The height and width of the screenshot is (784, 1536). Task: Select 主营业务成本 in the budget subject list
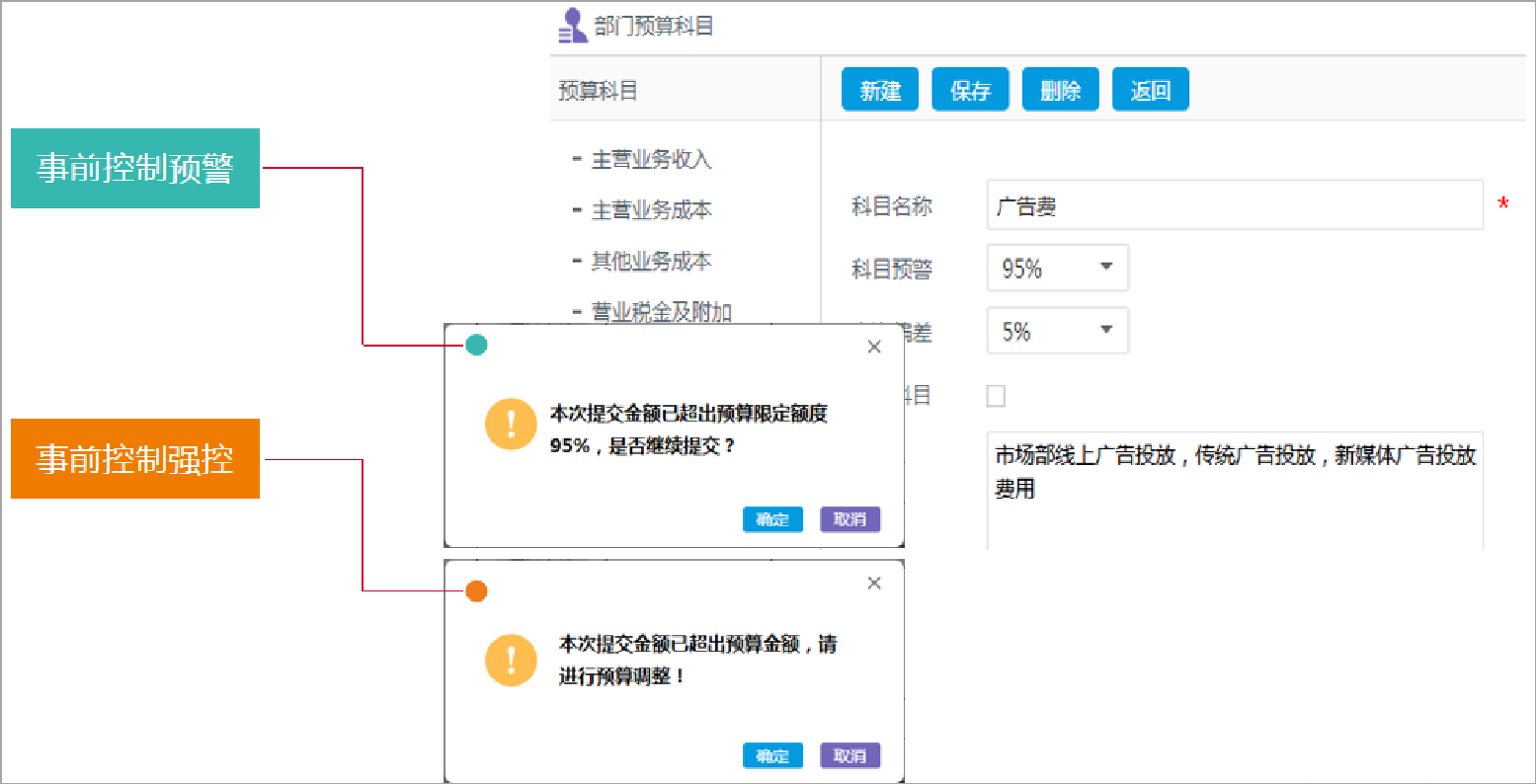point(651,209)
